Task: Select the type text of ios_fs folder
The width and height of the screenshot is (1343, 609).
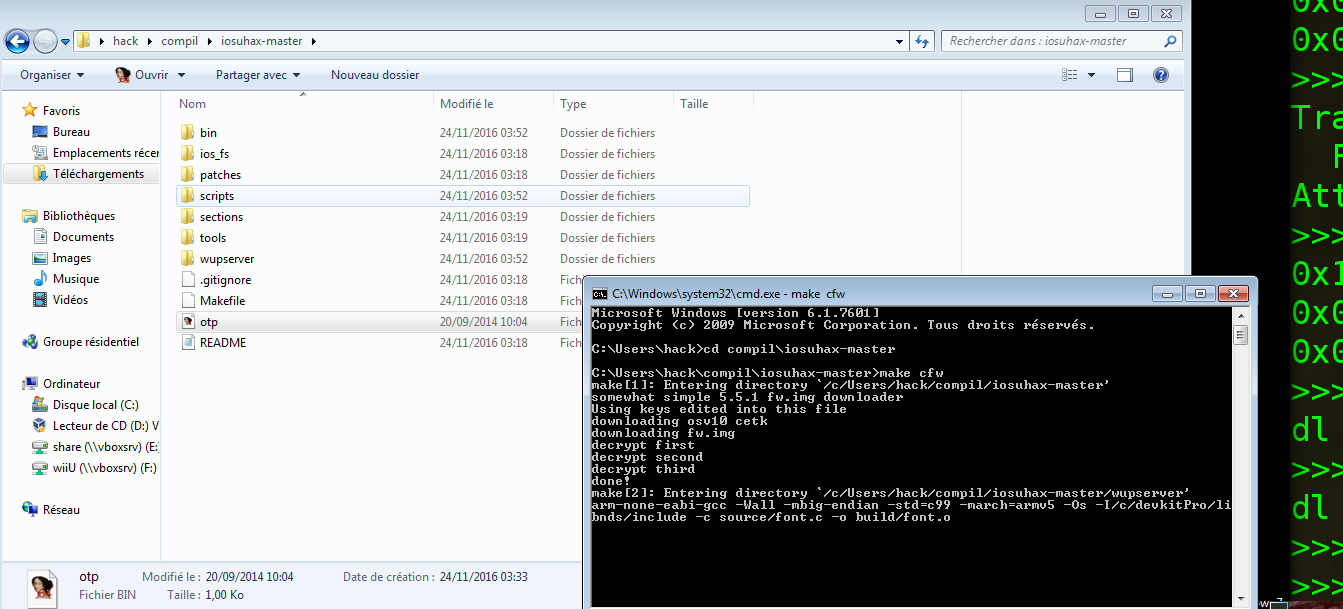Action: pos(608,154)
